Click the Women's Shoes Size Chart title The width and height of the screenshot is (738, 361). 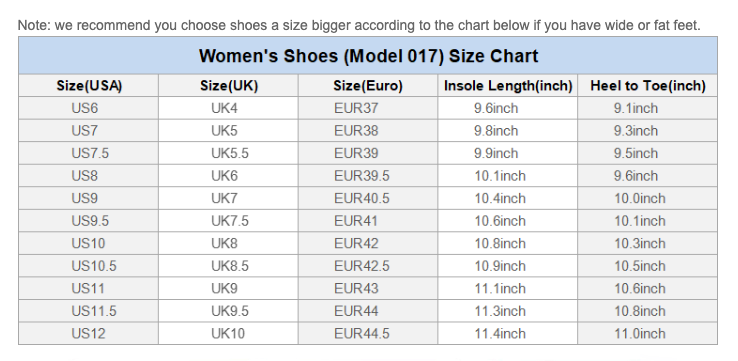coord(368,56)
